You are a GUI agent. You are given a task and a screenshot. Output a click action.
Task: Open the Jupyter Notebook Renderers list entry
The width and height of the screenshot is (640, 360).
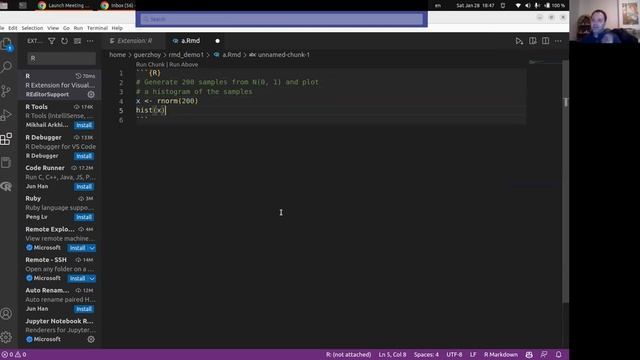pos(60,330)
